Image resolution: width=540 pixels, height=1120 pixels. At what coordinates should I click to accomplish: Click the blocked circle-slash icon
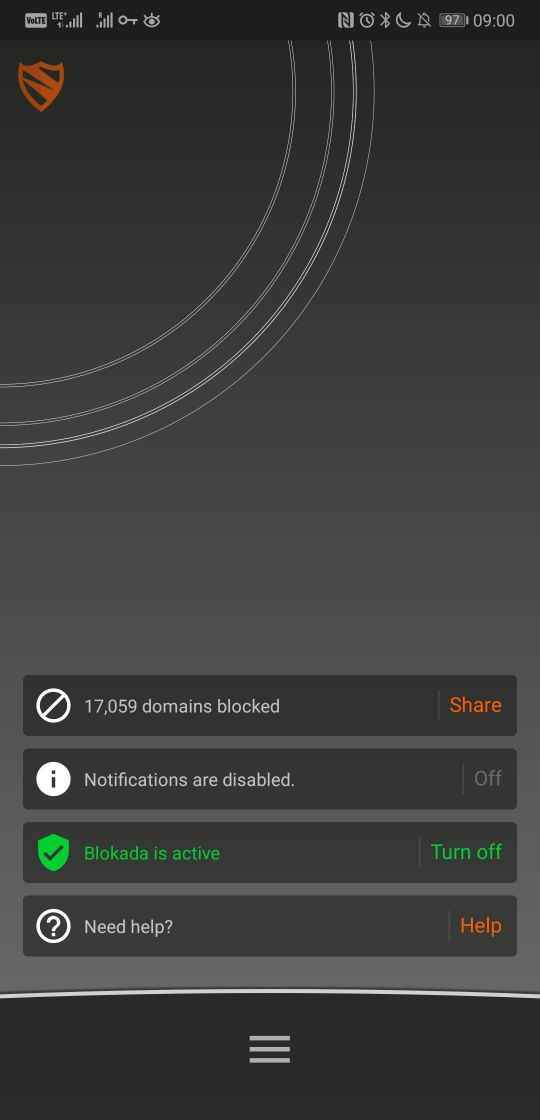(54, 706)
